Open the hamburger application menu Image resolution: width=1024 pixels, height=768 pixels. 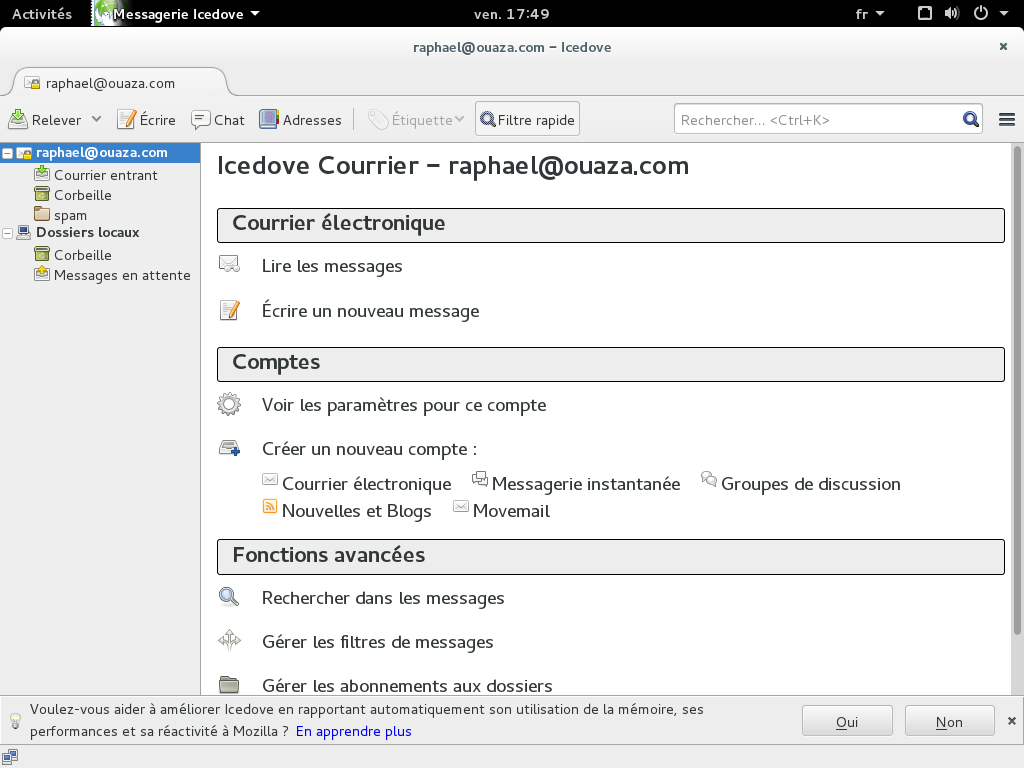click(x=1006, y=120)
